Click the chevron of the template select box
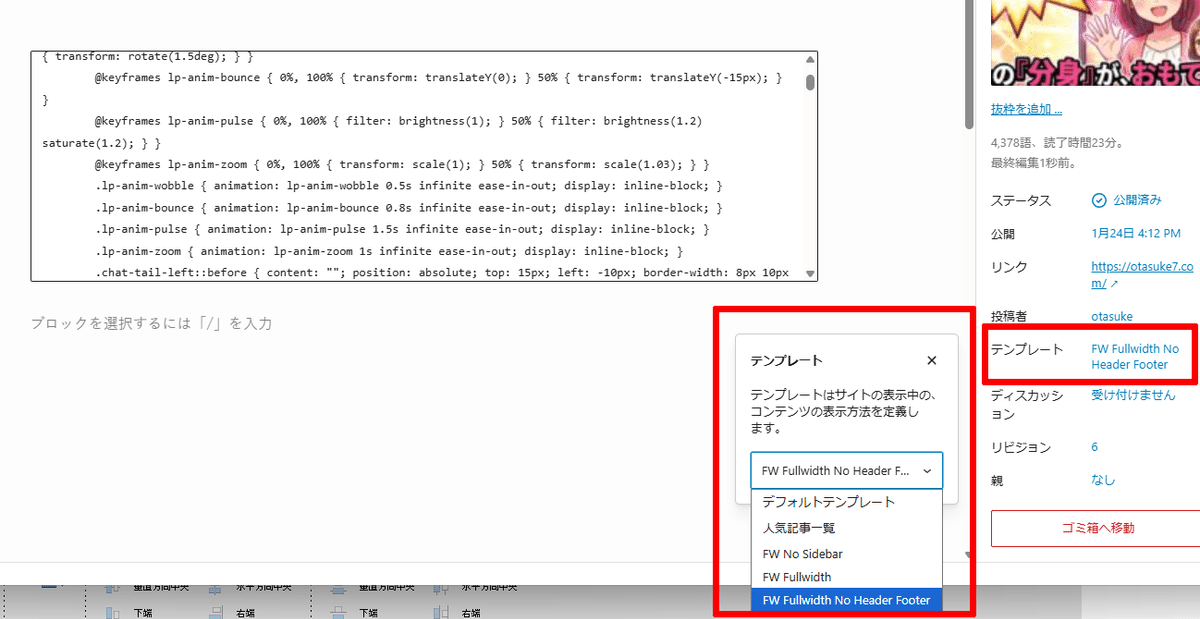This screenshot has height=619, width=1200. (927, 470)
